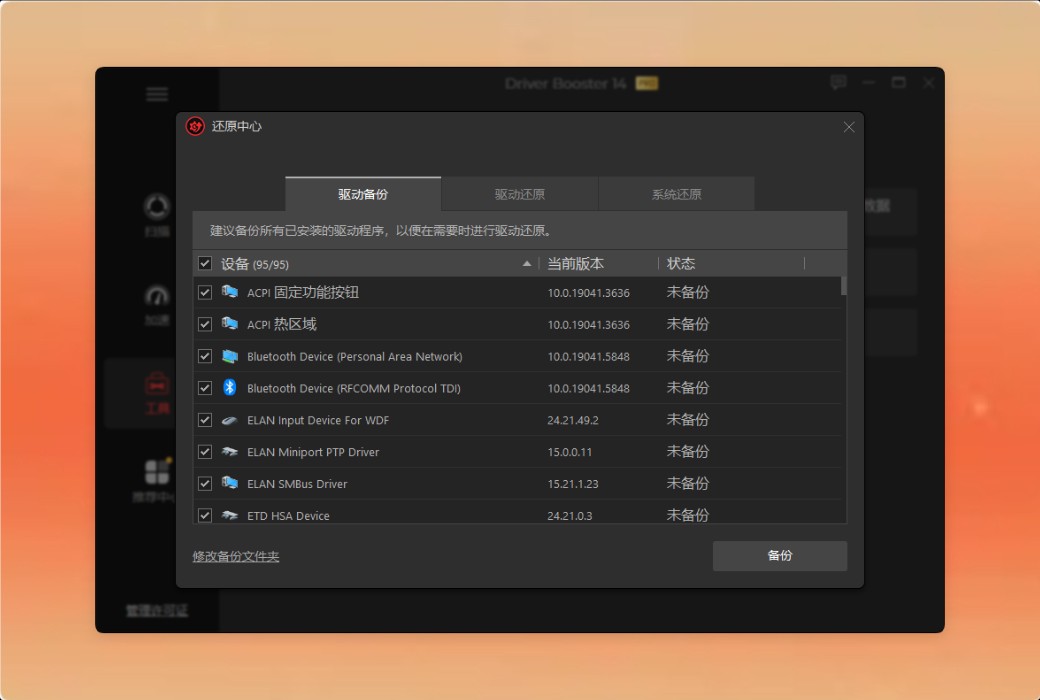Viewport: 1040px width, 700px height.
Task: Click the ELAN Input Device For WDF icon
Action: pyautogui.click(x=229, y=420)
